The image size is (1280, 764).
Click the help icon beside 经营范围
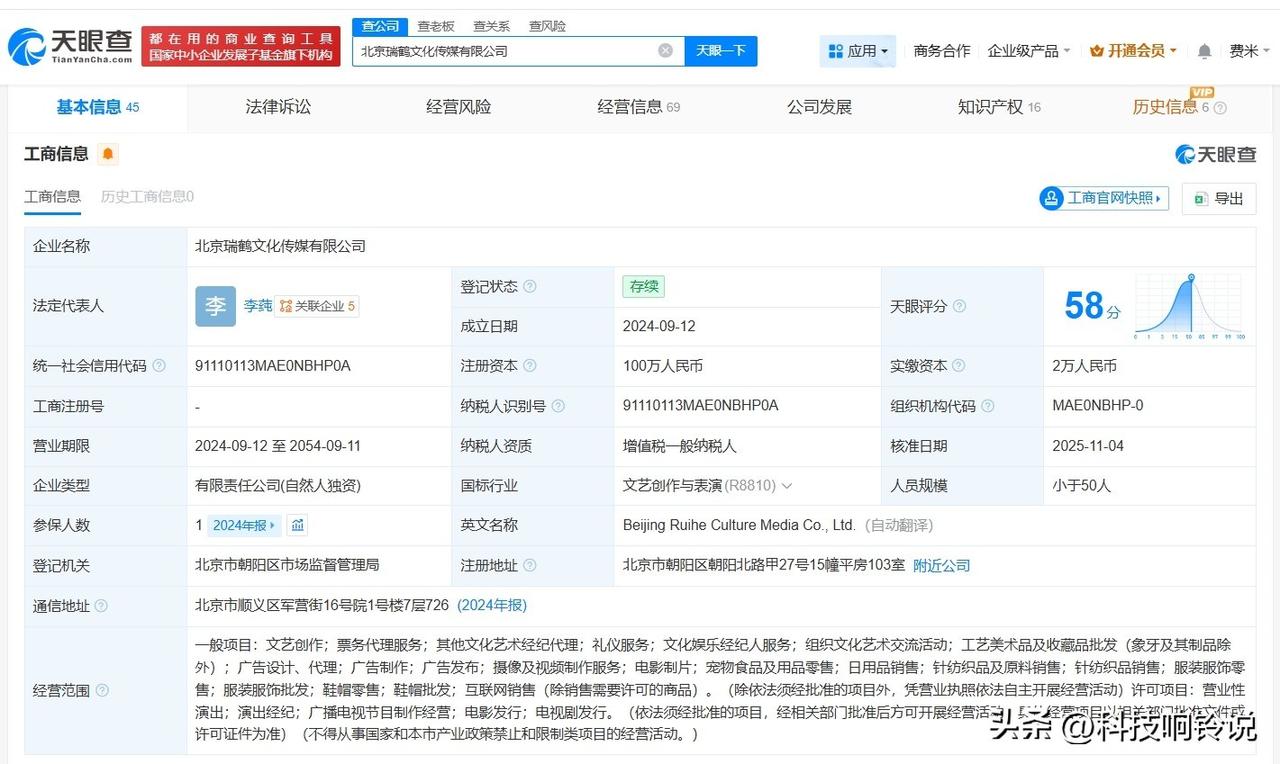click(101, 691)
